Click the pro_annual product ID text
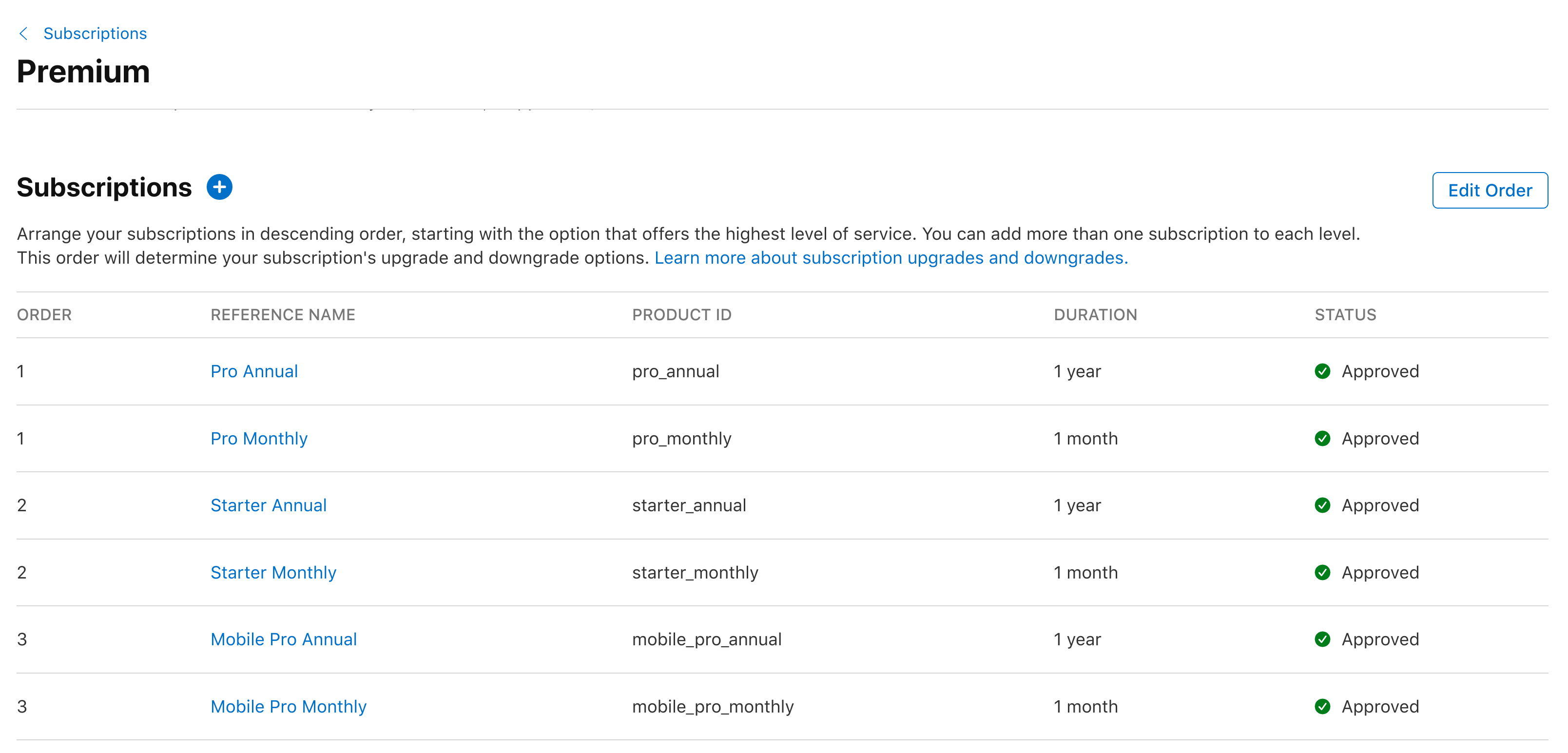The width and height of the screenshot is (1568, 753). [675, 371]
